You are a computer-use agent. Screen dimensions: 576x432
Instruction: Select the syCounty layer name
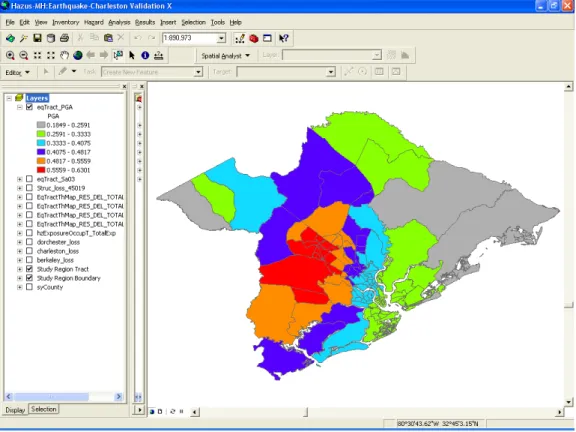[50, 287]
